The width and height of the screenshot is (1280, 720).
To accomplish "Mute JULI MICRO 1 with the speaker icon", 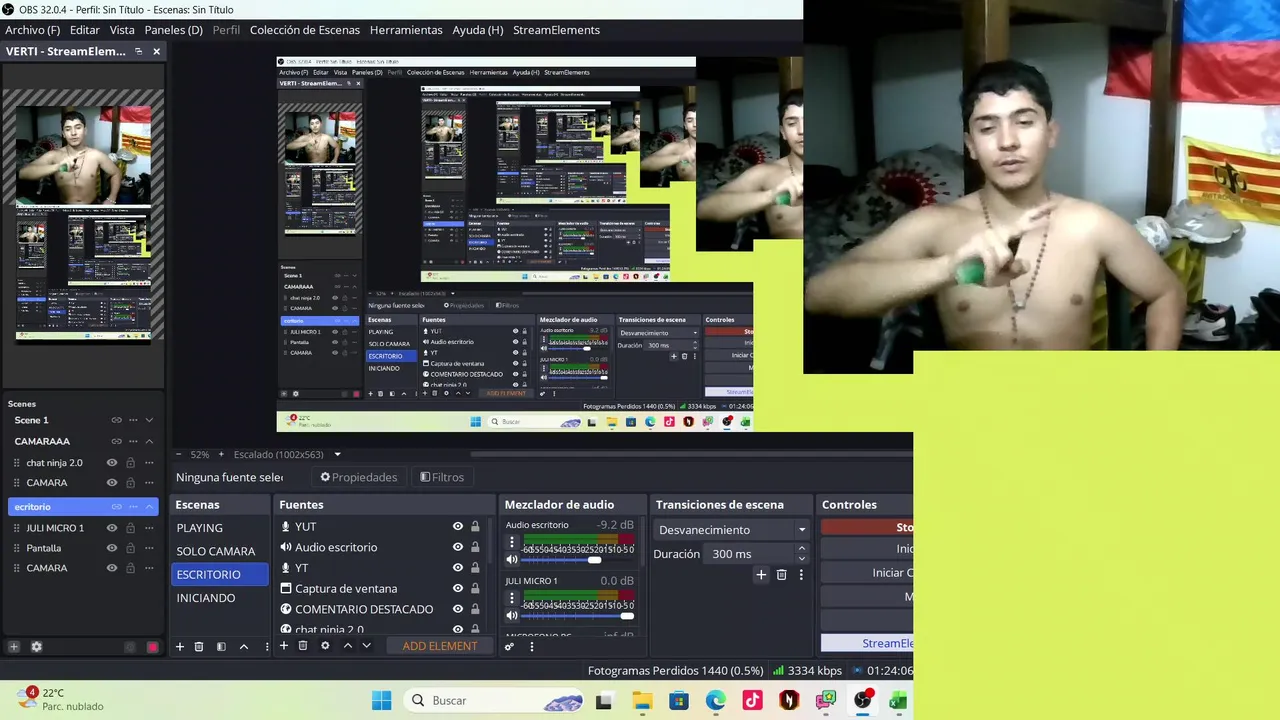I will (x=512, y=616).
